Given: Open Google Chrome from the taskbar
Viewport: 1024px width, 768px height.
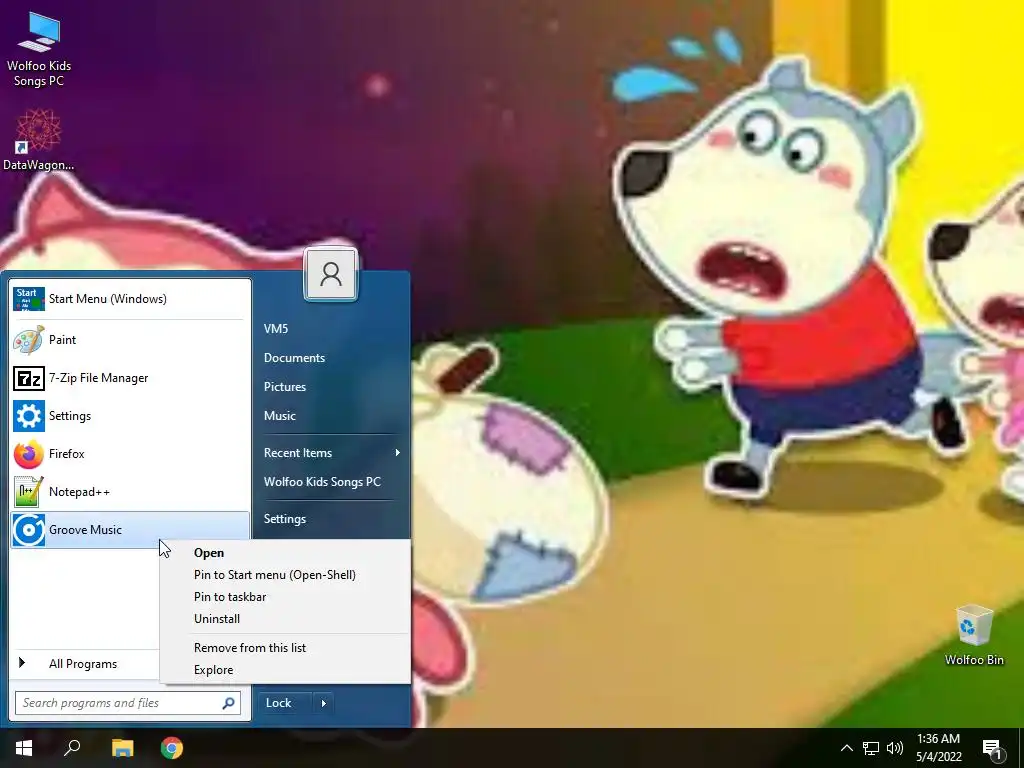Looking at the screenshot, I should point(172,748).
